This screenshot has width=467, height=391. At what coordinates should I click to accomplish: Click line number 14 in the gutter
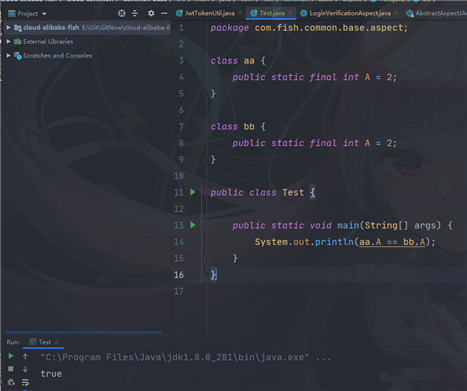point(179,242)
